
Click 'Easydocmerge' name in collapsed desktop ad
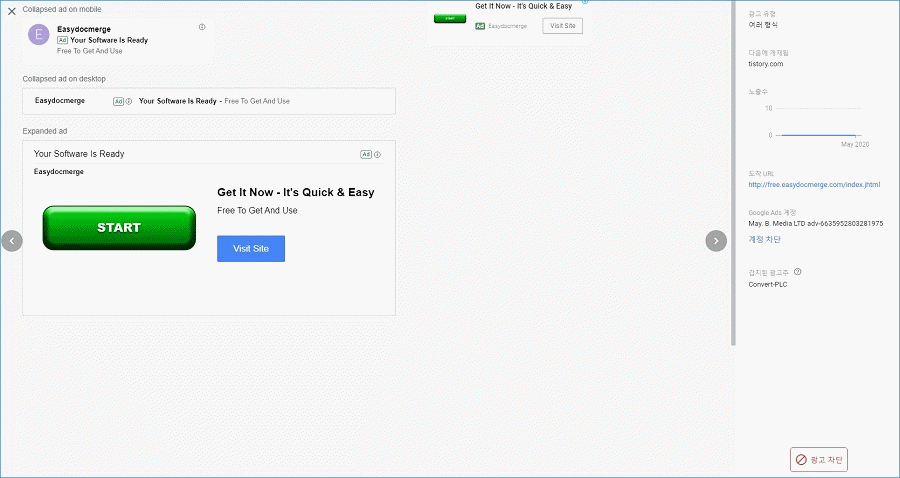click(x=60, y=100)
